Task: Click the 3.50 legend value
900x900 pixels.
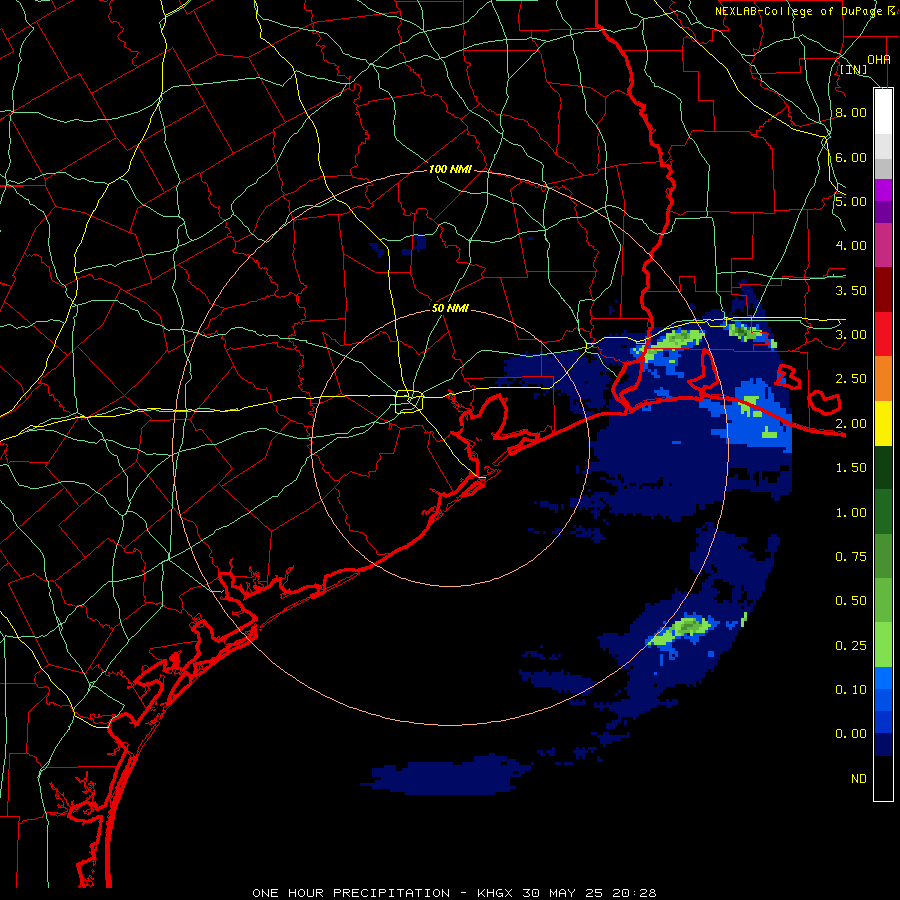Action: tap(851, 290)
